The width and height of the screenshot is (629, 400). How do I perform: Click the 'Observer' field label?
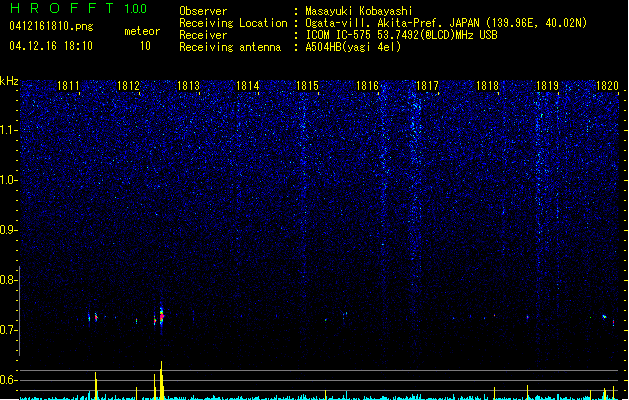pos(203,11)
